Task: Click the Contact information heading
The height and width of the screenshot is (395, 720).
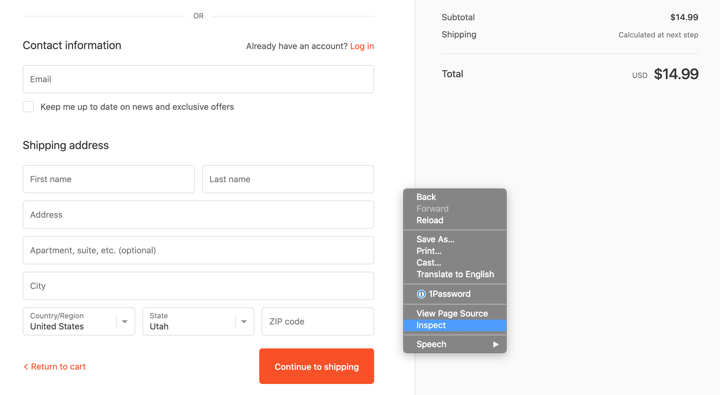Action: tap(72, 45)
